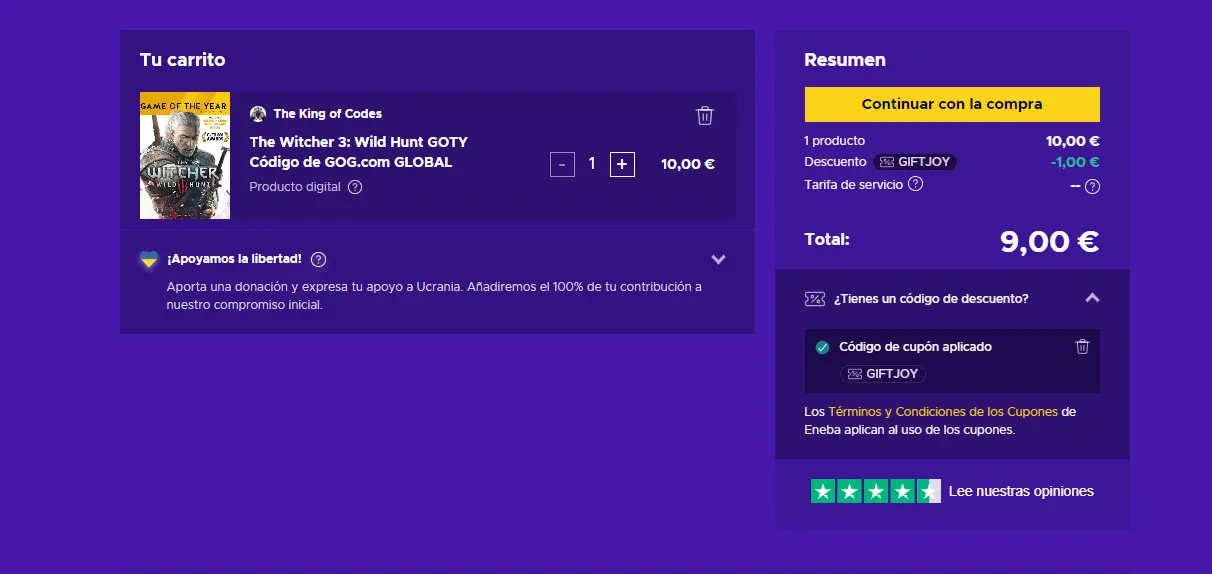Click 'Lee nuestras opiniones' link
The image size is (1212, 574).
click(1021, 491)
